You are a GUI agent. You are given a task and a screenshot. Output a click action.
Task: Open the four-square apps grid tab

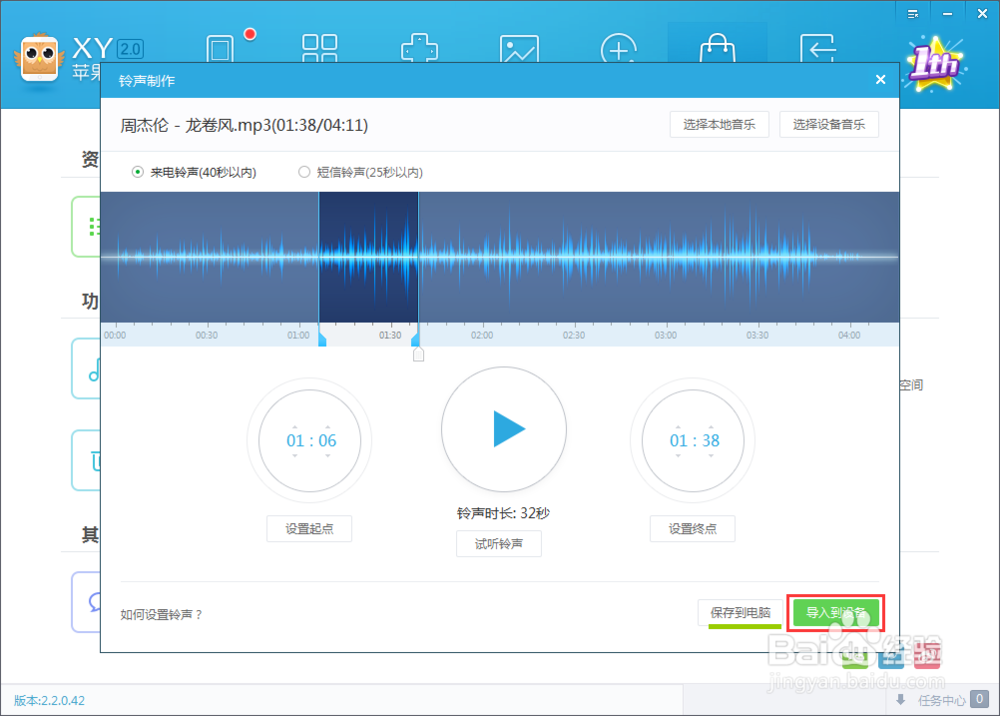click(x=320, y=48)
